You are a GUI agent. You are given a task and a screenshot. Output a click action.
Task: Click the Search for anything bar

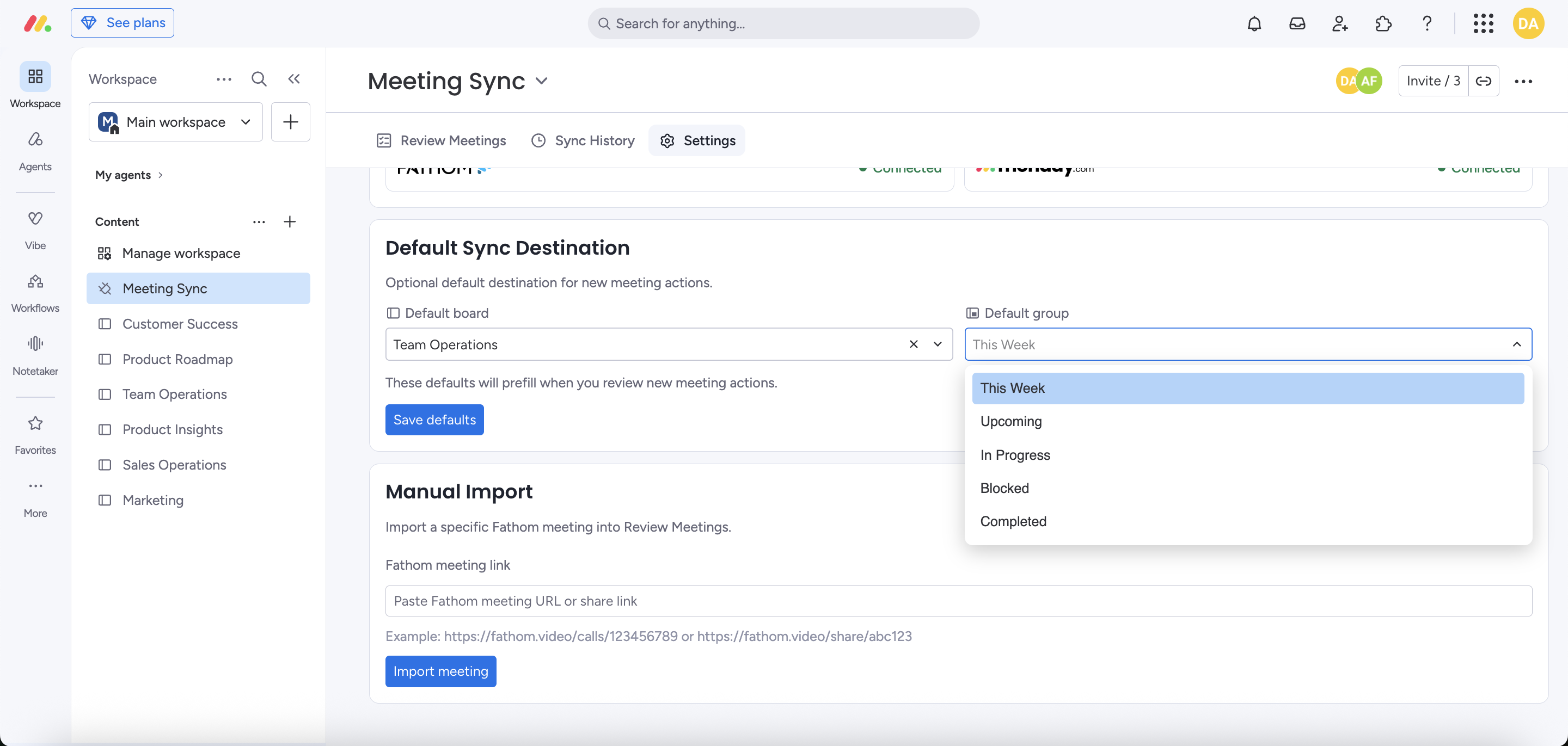[x=783, y=23]
